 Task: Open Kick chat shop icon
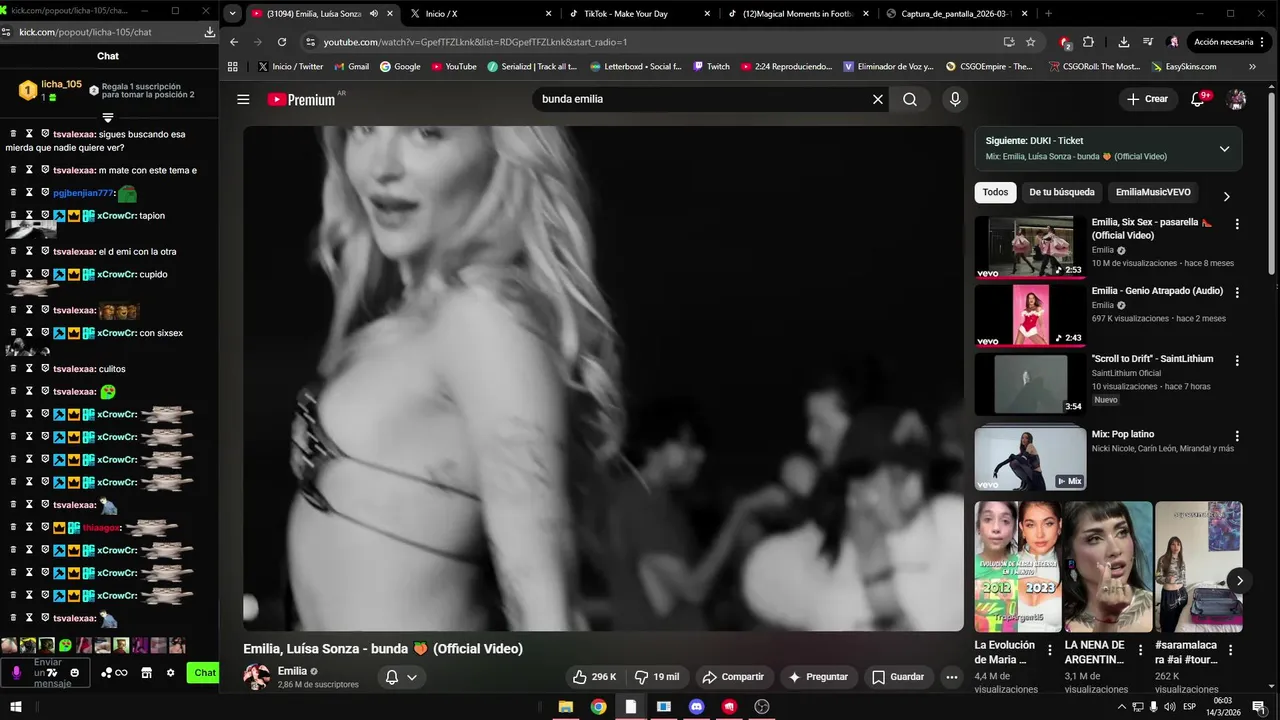[x=146, y=673]
